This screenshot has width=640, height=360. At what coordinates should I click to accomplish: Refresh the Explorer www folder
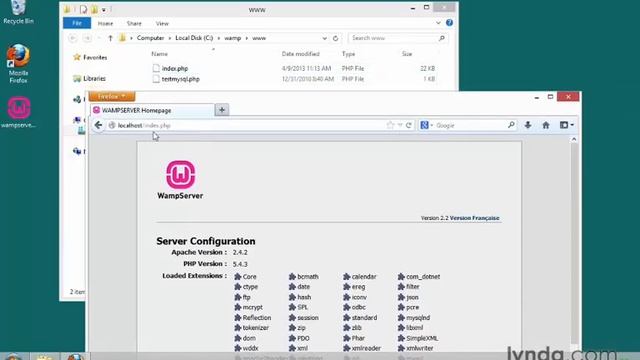pos(336,38)
